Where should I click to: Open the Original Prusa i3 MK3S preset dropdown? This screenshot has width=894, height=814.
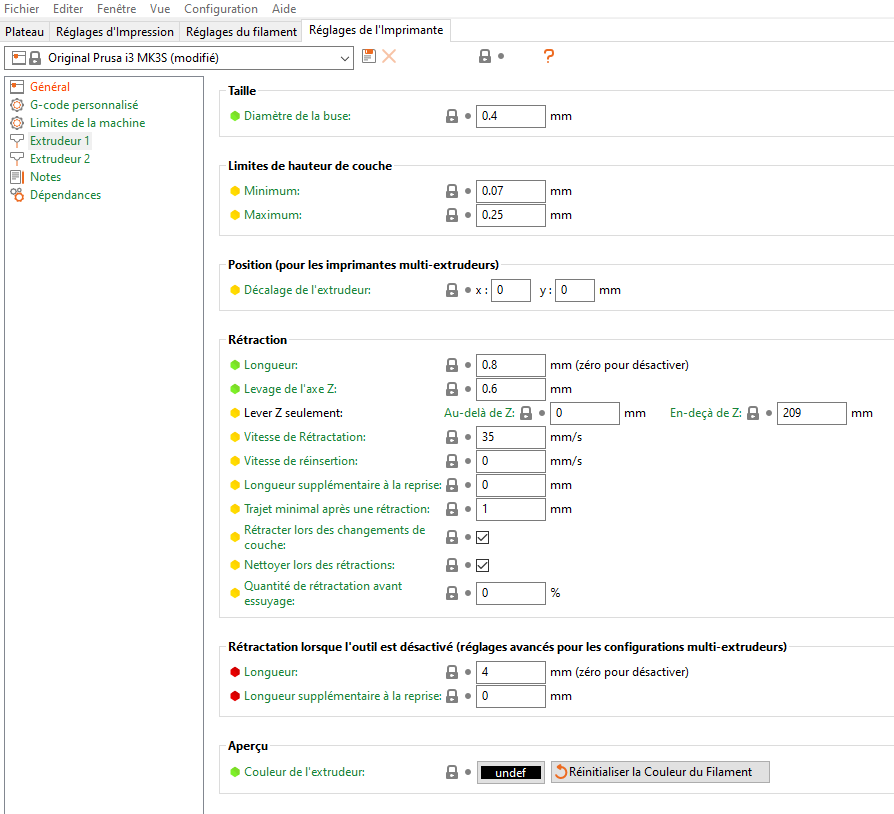click(x=179, y=58)
